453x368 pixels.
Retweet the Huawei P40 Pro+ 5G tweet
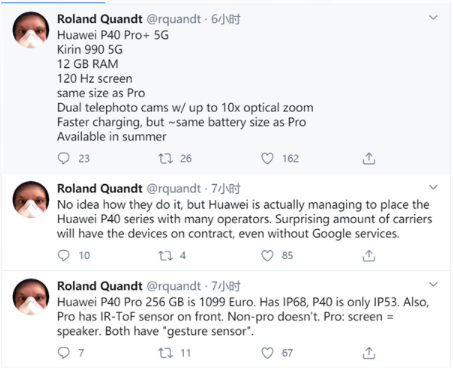click(x=165, y=158)
